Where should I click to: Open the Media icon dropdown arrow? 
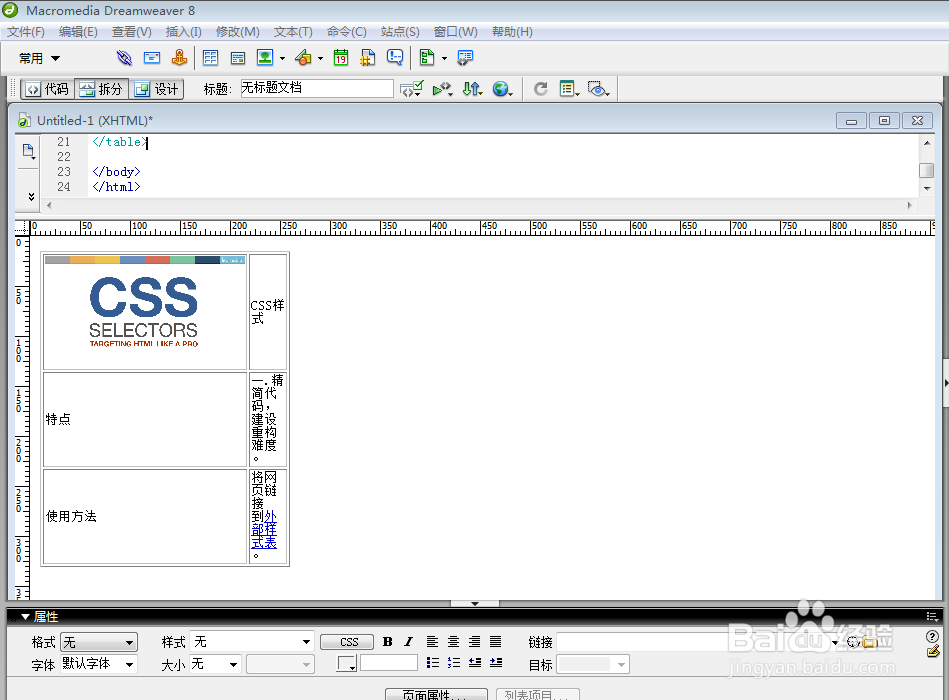320,59
